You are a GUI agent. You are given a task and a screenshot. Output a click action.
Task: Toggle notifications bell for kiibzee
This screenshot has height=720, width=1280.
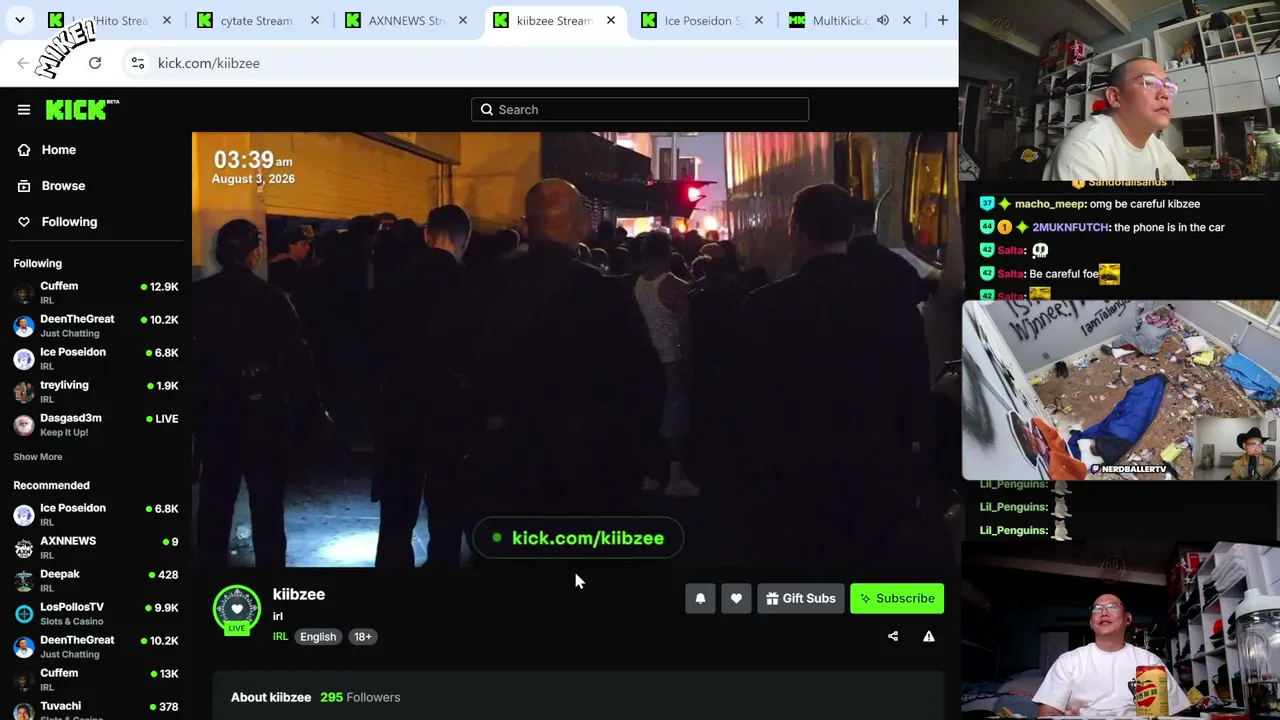tap(700, 599)
